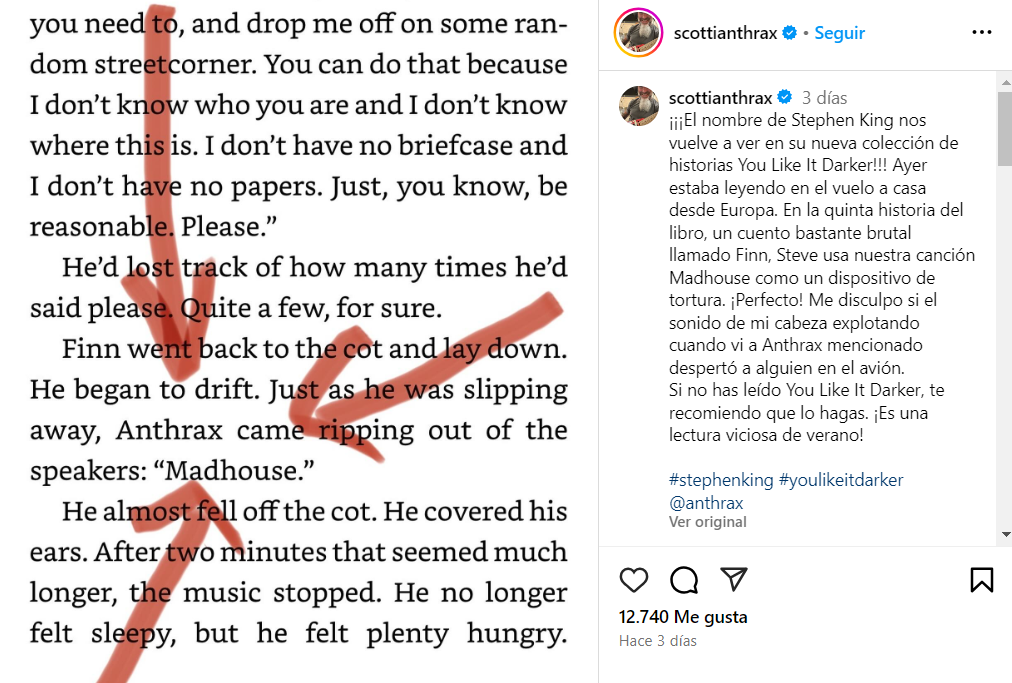Visit the @anthrax mention
Viewport: 1012px width, 683px height.
pyautogui.click(x=704, y=502)
